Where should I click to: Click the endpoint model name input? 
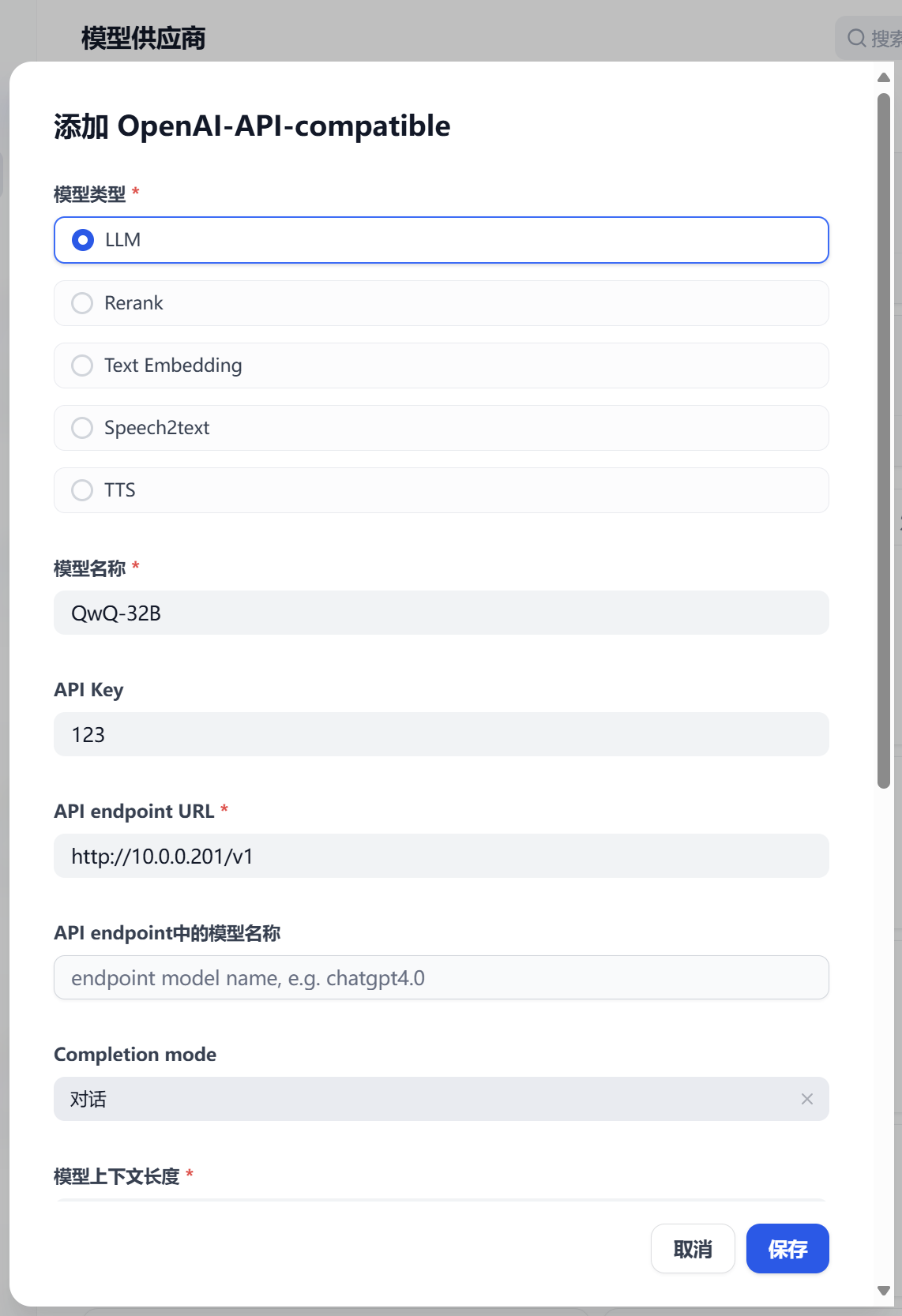point(441,978)
